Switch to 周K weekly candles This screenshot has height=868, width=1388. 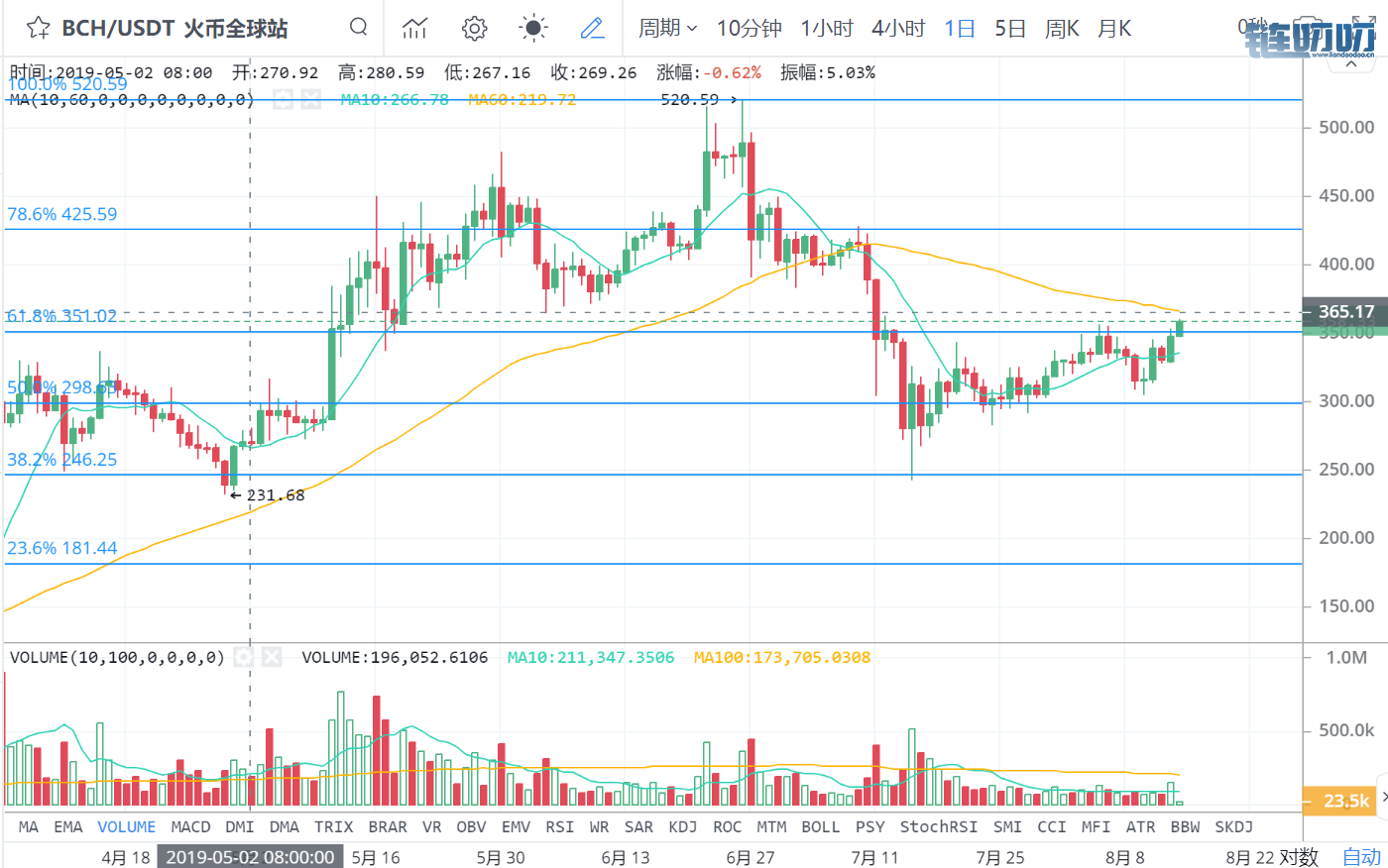pos(1062,28)
